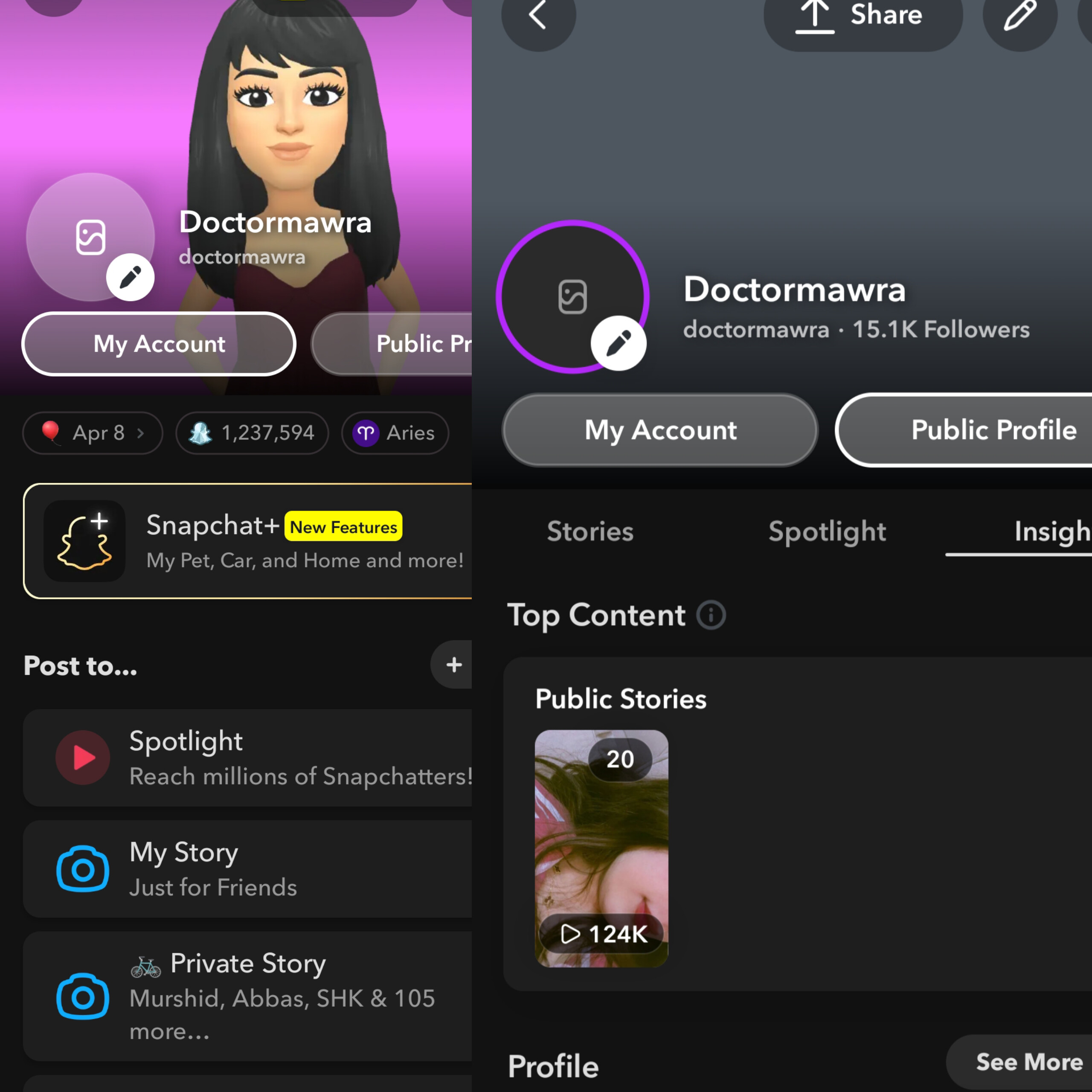
Task: Select My Story Just for Friends
Action: pyautogui.click(x=247, y=869)
